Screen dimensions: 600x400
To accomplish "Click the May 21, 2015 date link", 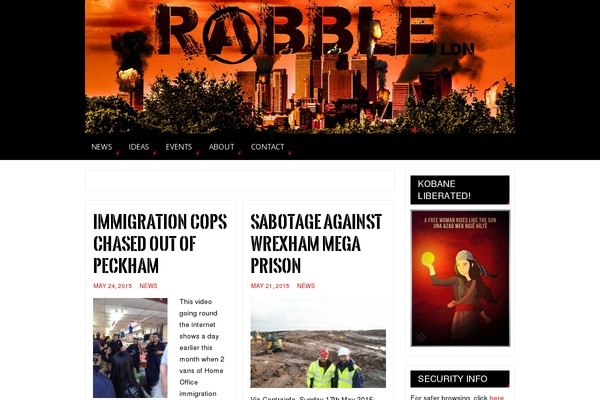I will (x=270, y=286).
